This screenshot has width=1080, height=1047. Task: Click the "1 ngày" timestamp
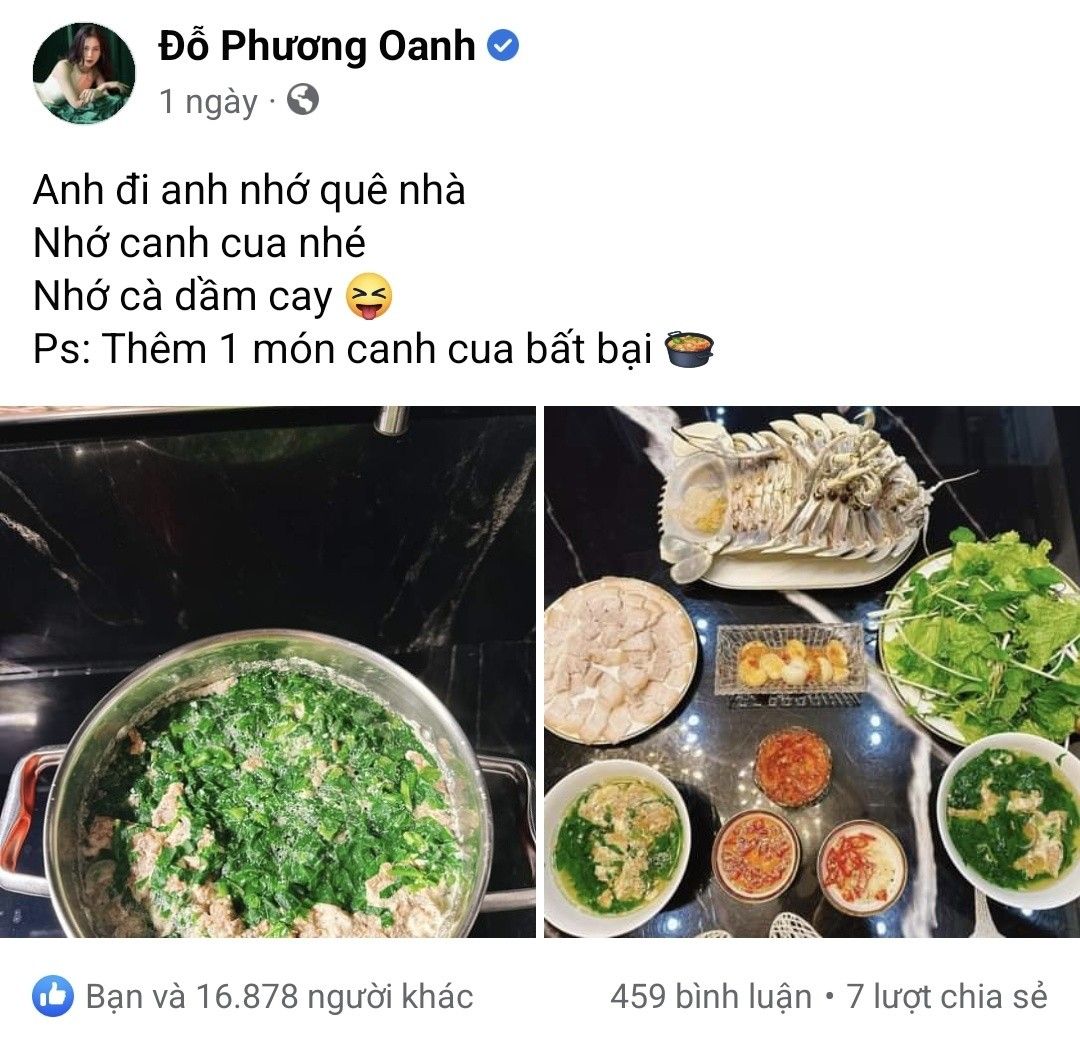point(208,102)
